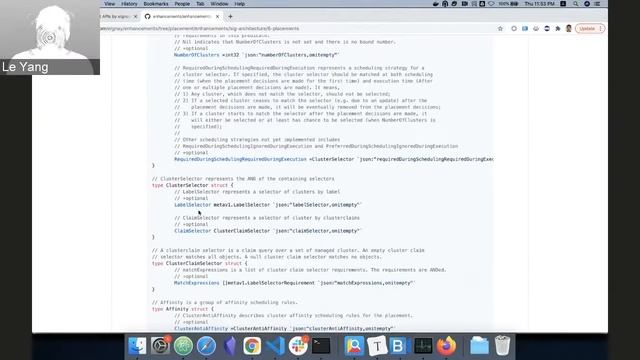Open the Extensions puzzle piece menu
Image resolution: width=640 pixels, height=360 pixels.
point(558,29)
